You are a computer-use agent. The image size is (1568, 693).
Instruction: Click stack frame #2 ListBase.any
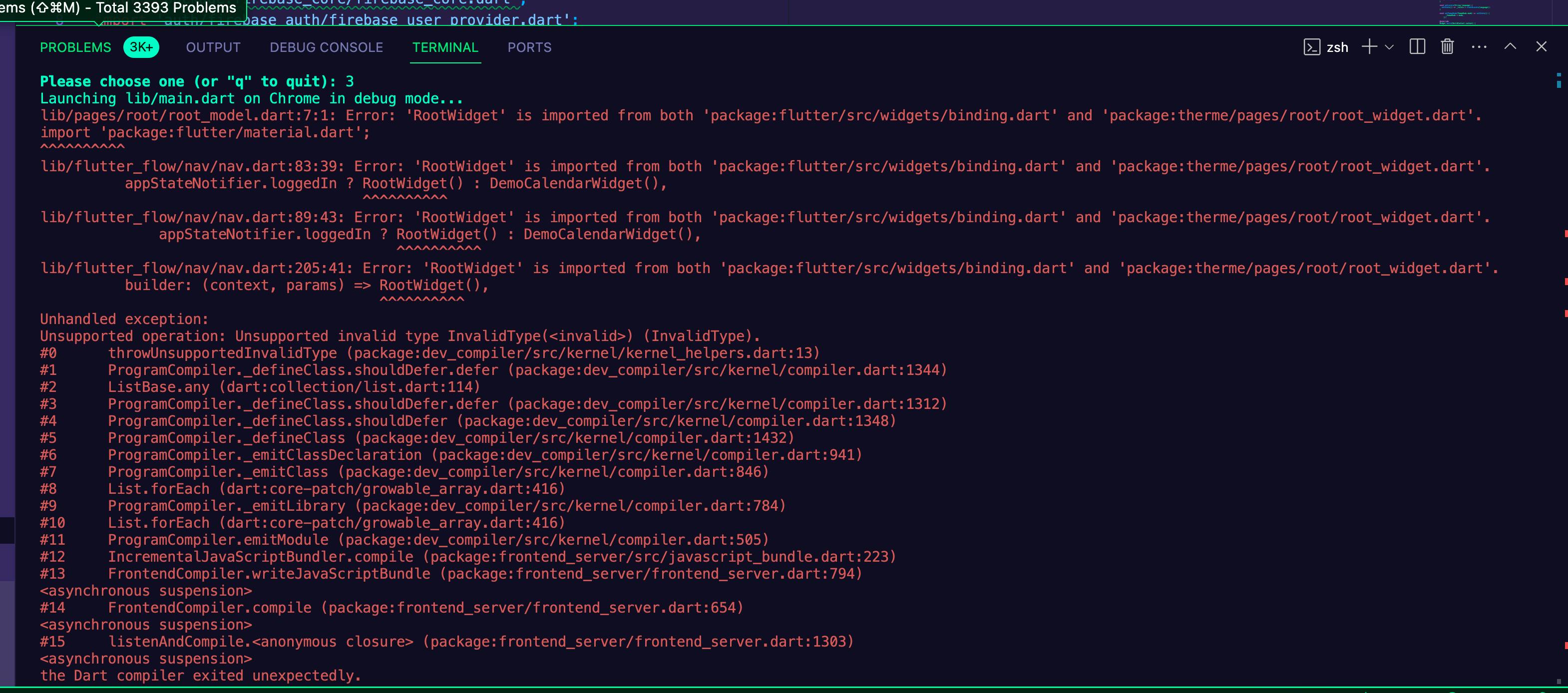(260, 387)
